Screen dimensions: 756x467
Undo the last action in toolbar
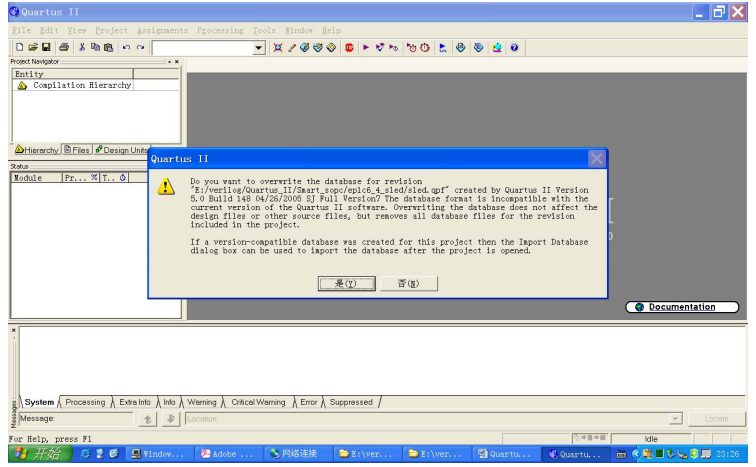click(x=126, y=47)
